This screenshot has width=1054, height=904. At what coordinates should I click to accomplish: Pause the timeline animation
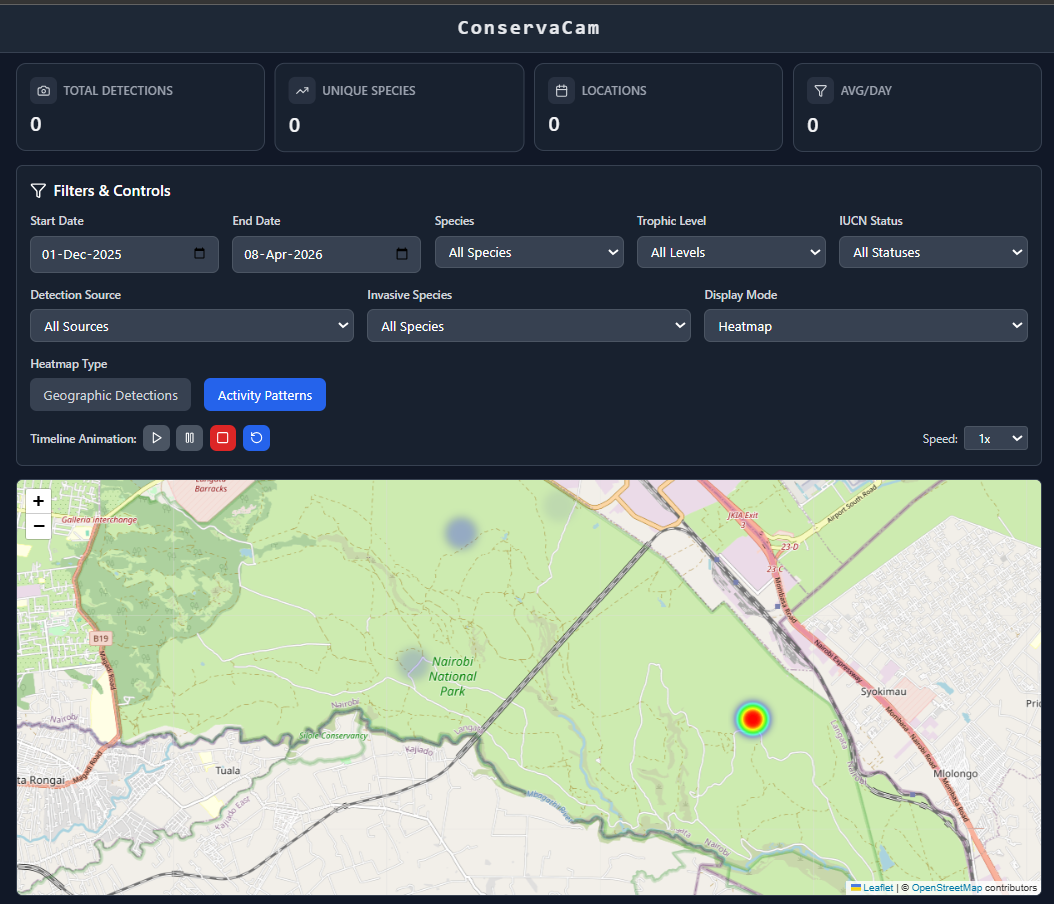(189, 438)
